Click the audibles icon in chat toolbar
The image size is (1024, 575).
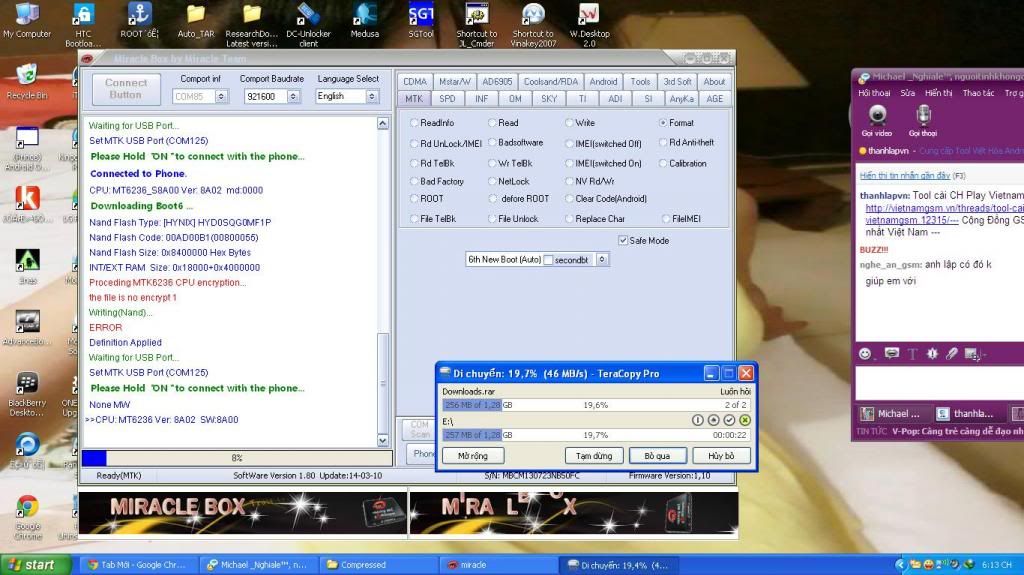tap(891, 353)
